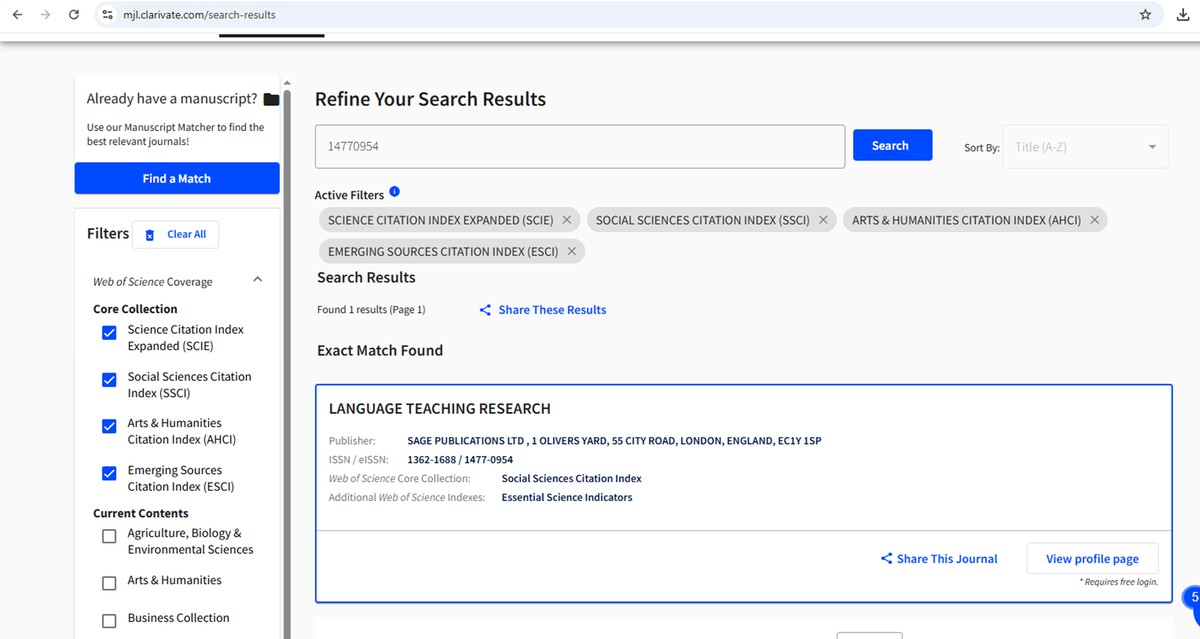The width and height of the screenshot is (1200, 639).
Task: Uncheck Emerging Sources Citation Index checkbox
Action: pyautogui.click(x=110, y=473)
